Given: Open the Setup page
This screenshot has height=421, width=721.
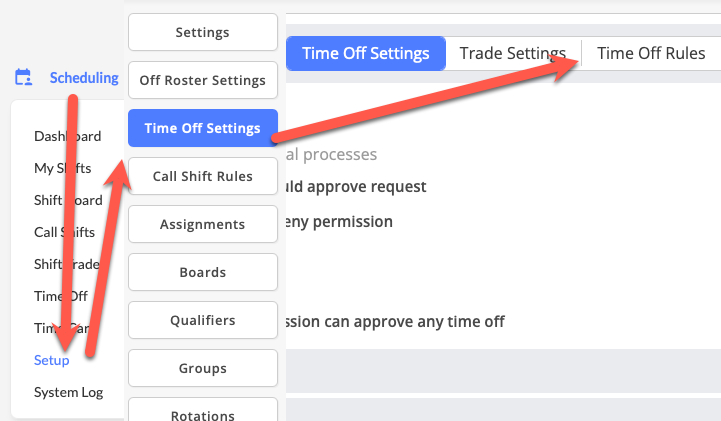Looking at the screenshot, I should click(51, 360).
